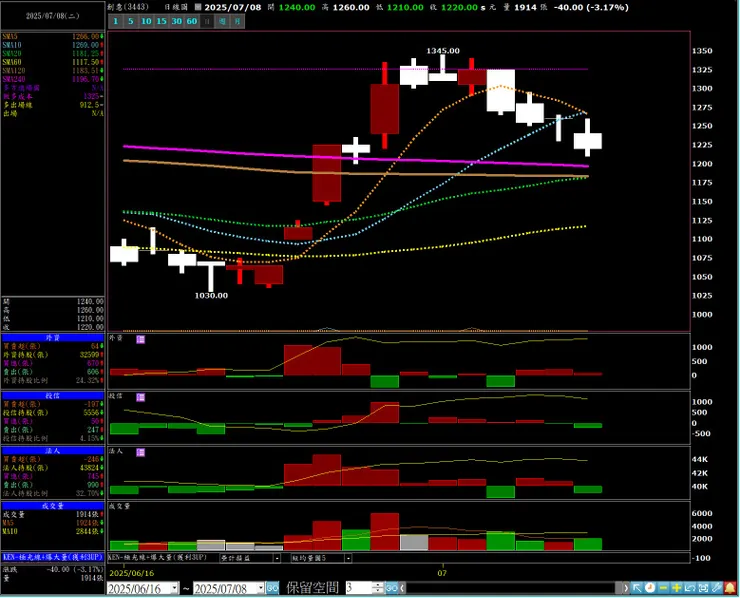
Task: Click the small calendar icon before header date
Action: [x=198, y=7]
